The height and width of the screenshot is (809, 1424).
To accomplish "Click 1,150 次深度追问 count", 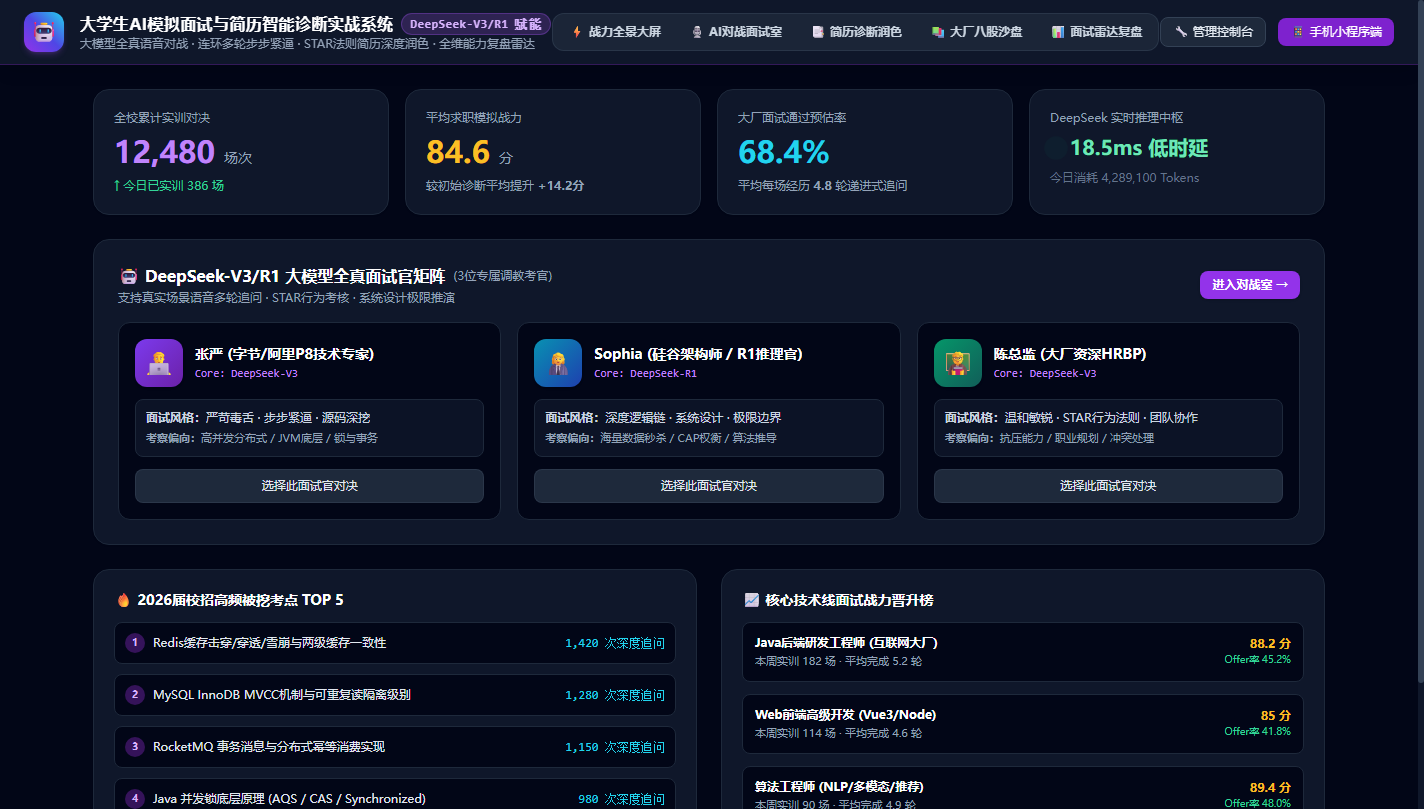I will [x=615, y=748].
